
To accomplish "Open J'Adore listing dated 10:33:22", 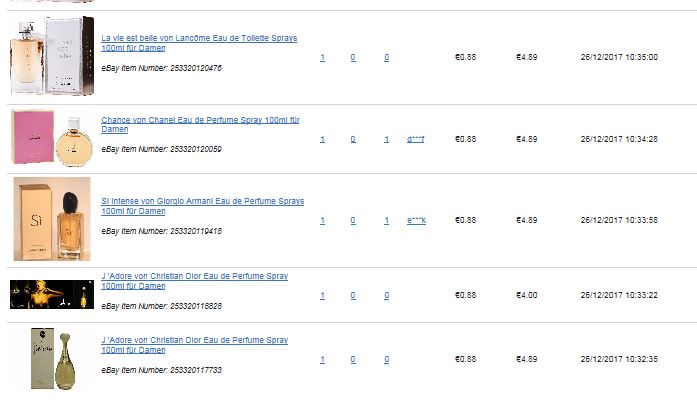I will pyautogui.click(x=195, y=281).
